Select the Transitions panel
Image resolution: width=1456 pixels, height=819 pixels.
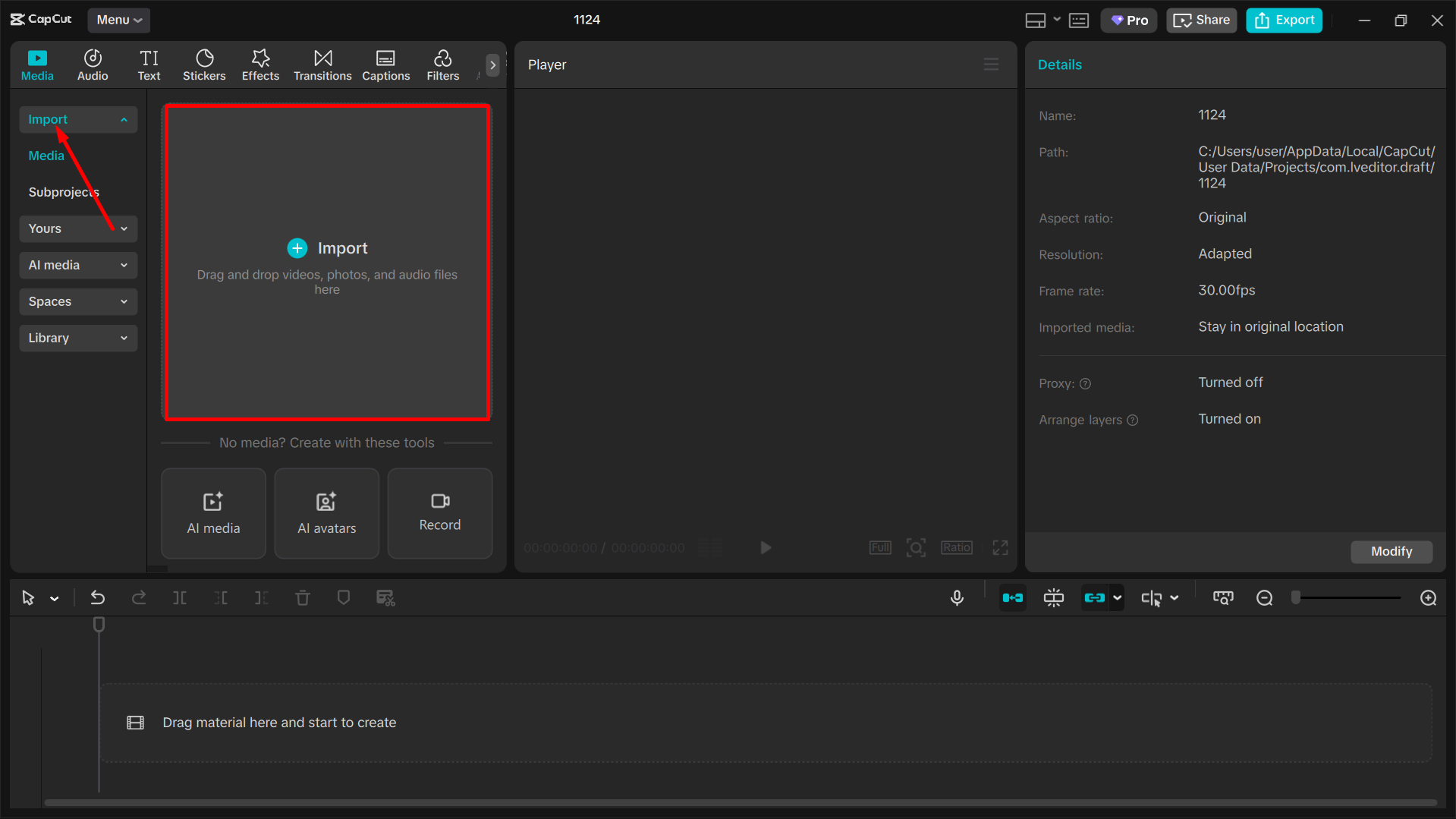pyautogui.click(x=322, y=65)
